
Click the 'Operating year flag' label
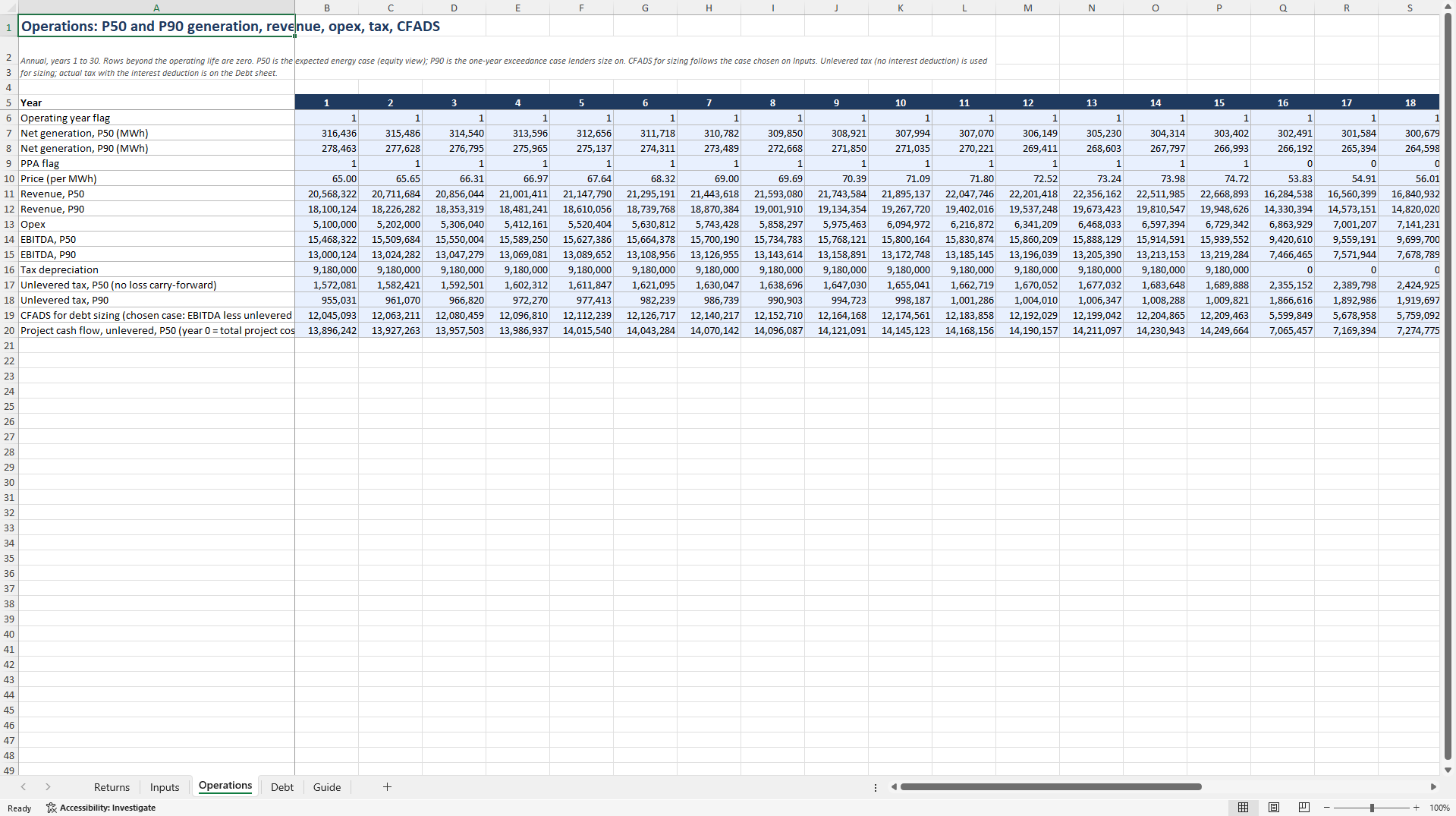click(65, 118)
